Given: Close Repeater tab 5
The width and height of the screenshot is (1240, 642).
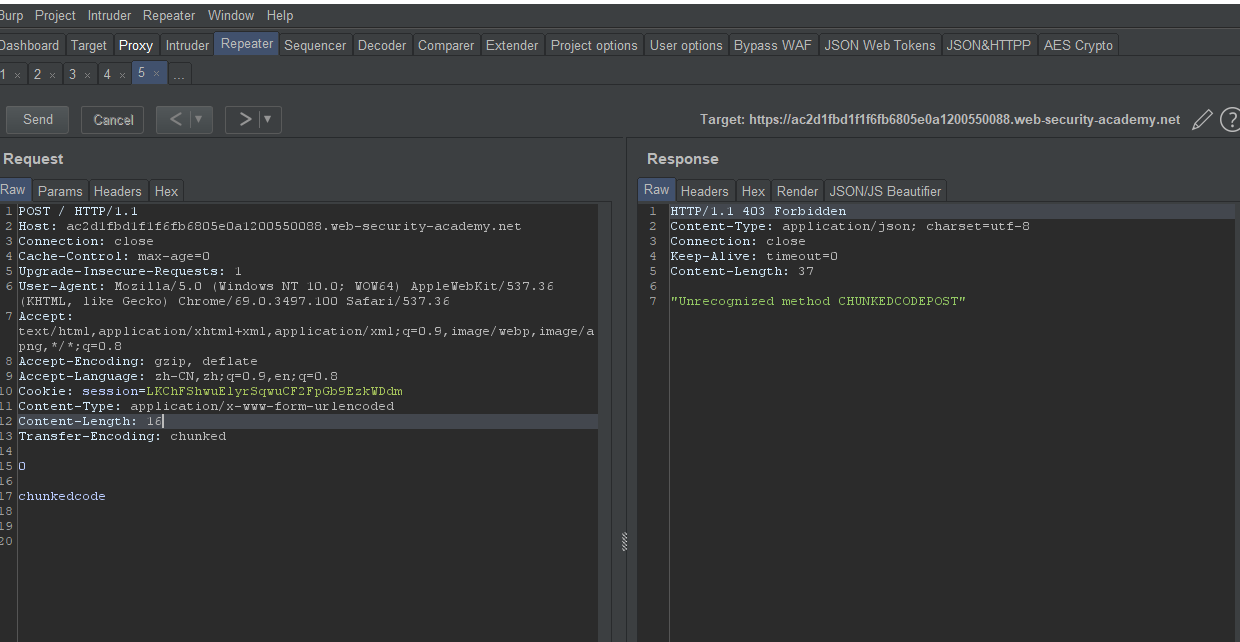Looking at the screenshot, I should [156, 74].
